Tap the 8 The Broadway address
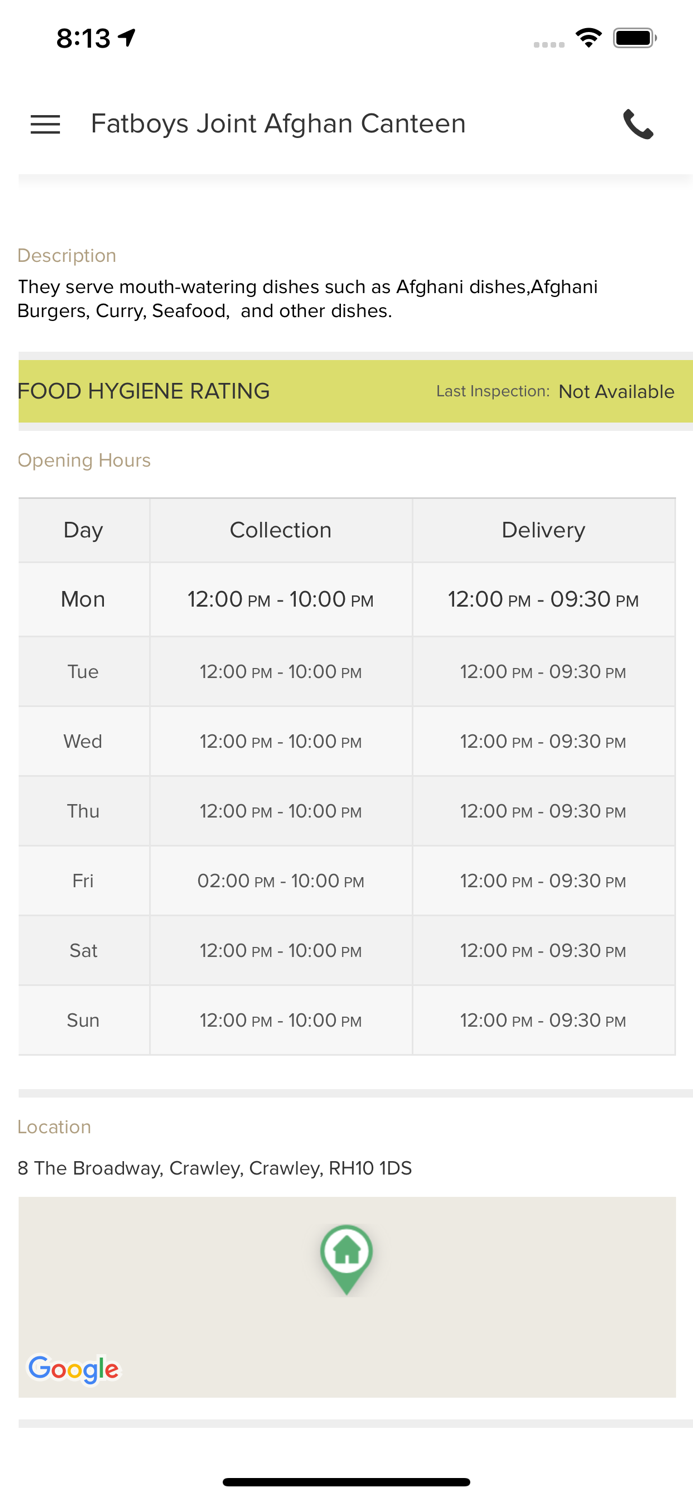Screen dimensions: 693x1500 point(214,1168)
